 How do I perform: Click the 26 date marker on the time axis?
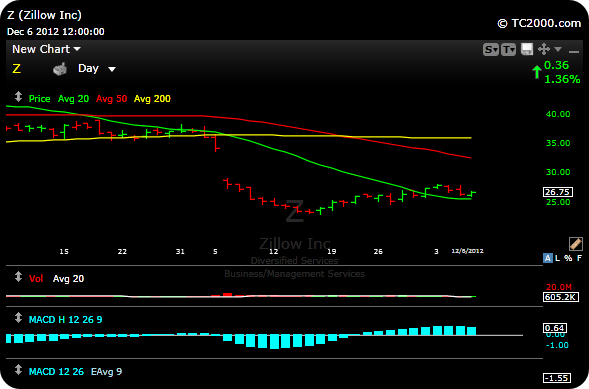tap(378, 251)
